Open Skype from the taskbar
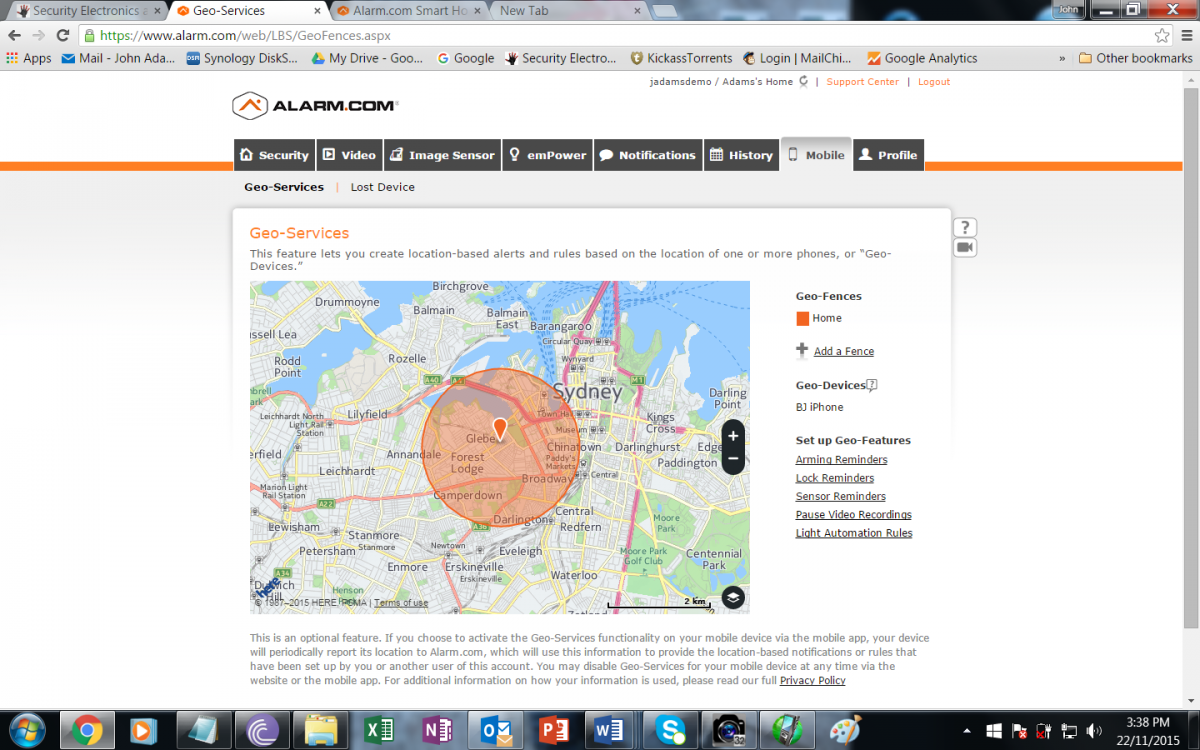Viewport: 1200px width, 750px height. tap(669, 729)
